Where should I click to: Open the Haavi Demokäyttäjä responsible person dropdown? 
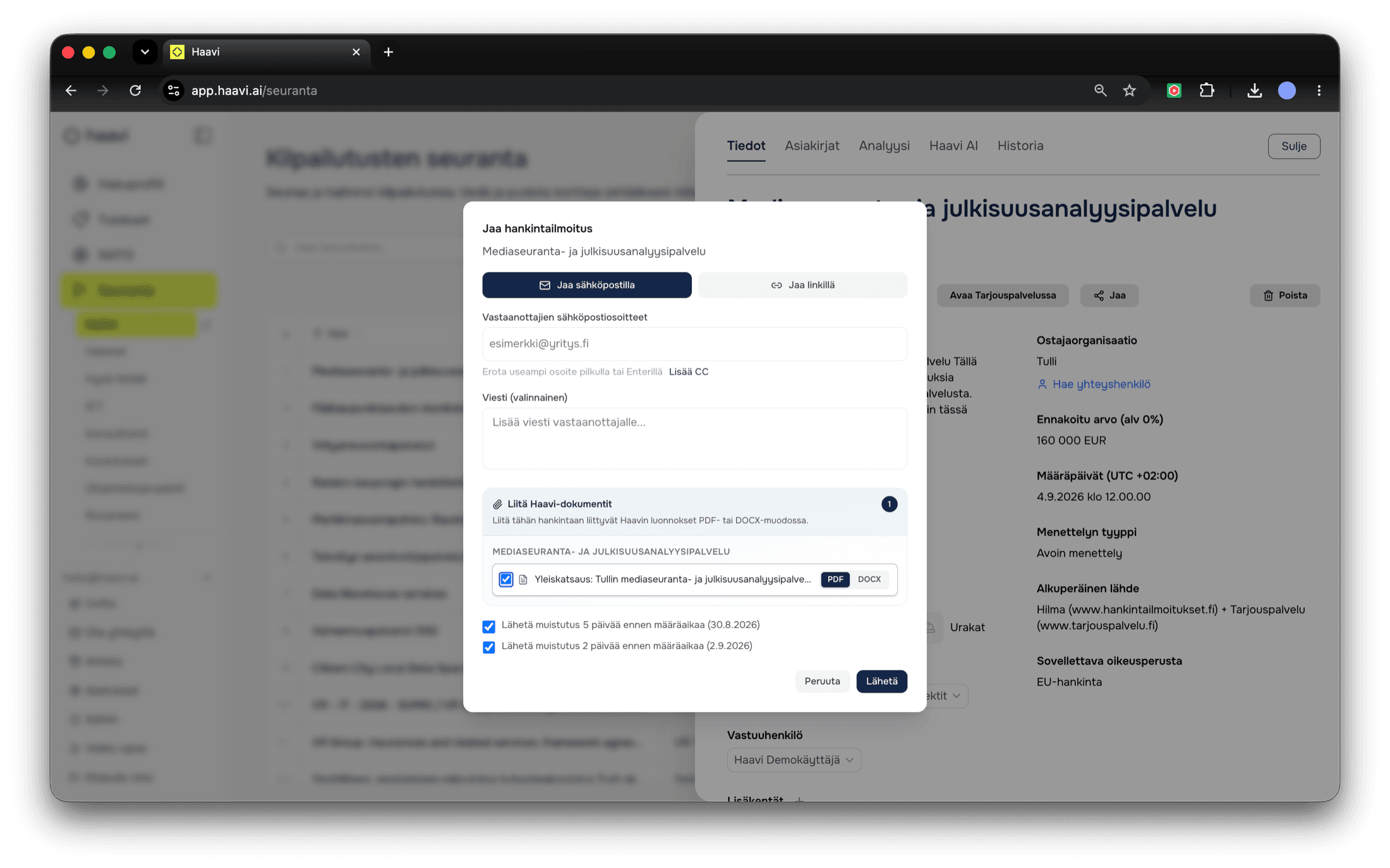(794, 760)
